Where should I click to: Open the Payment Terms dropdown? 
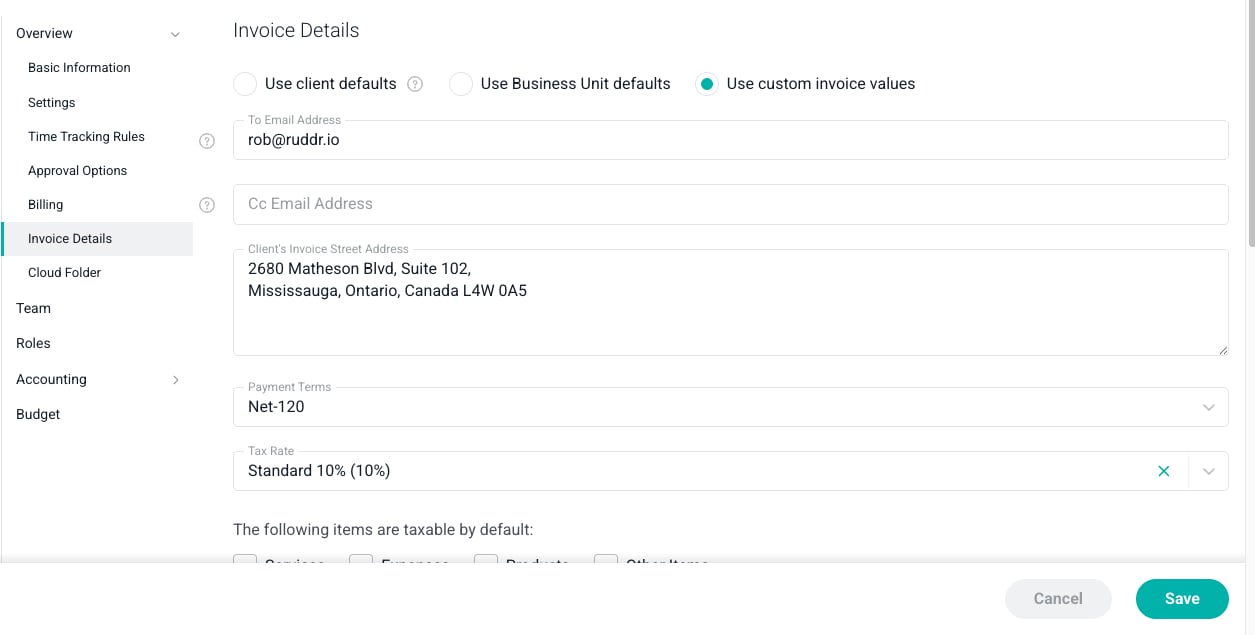click(x=730, y=407)
